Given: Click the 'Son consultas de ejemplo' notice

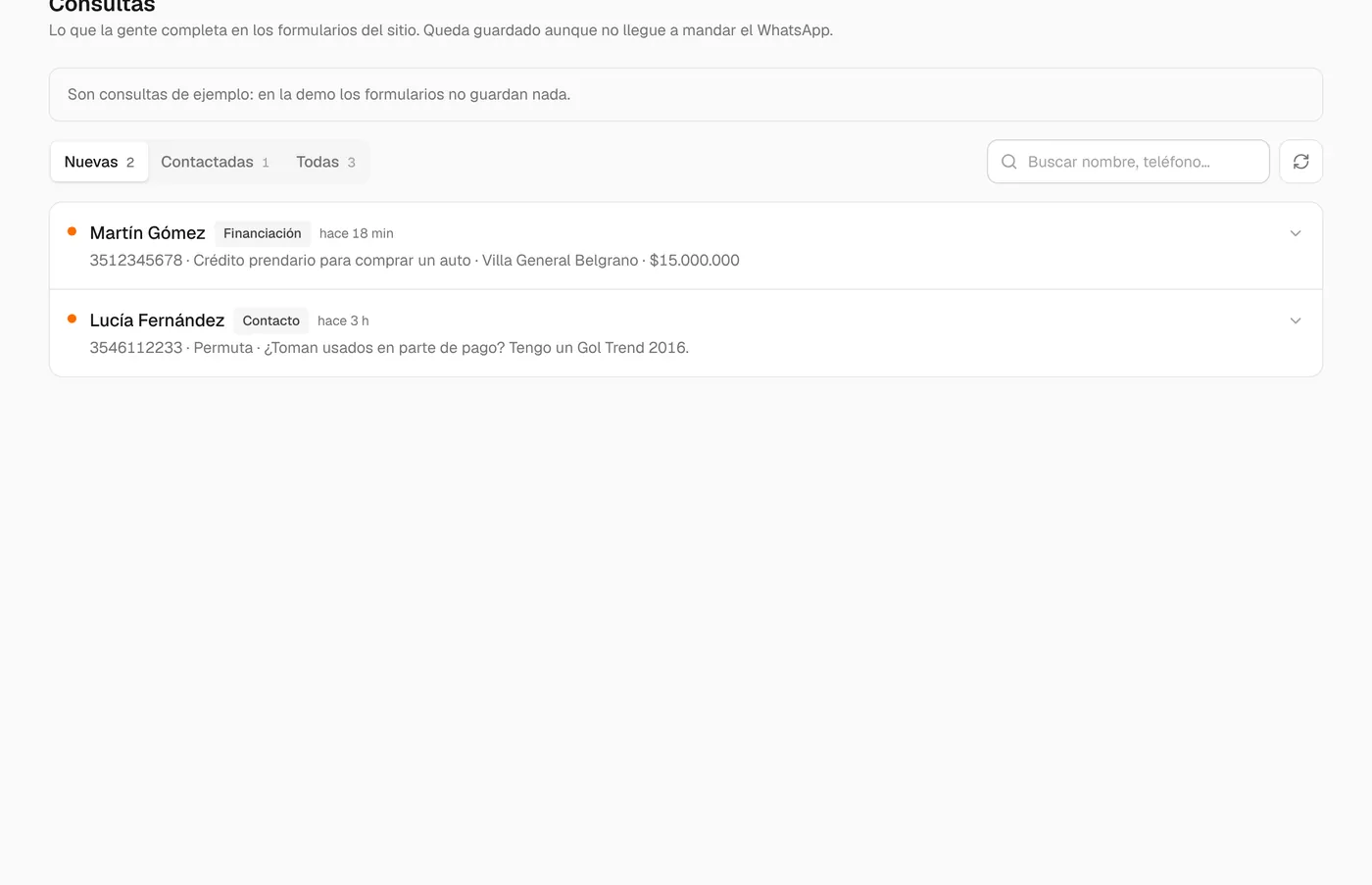Looking at the screenshot, I should click(686, 94).
